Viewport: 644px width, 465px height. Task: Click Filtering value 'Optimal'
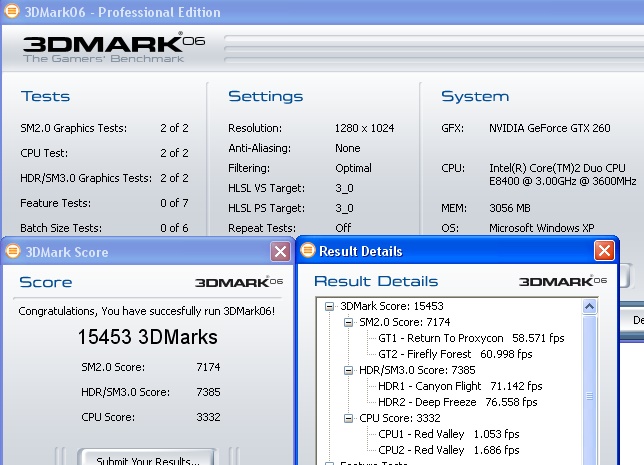353,168
